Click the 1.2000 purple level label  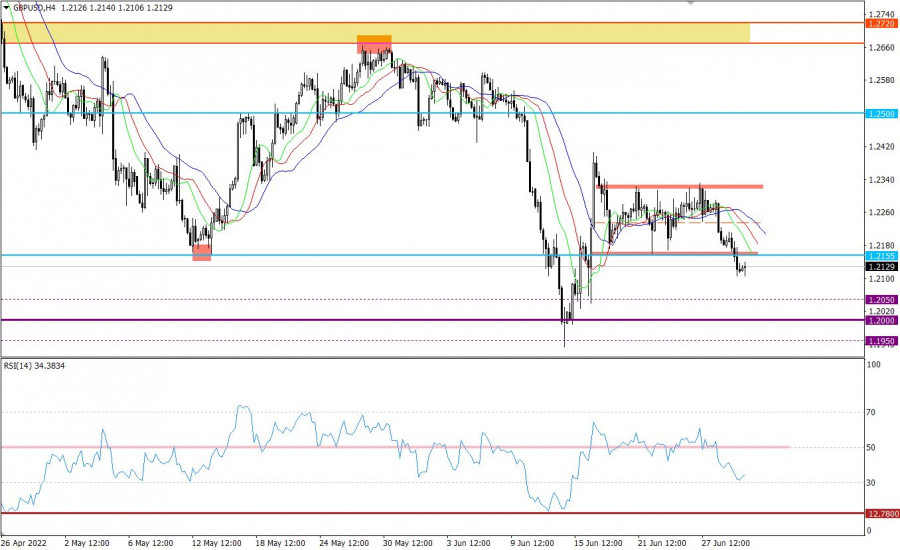pyautogui.click(x=881, y=320)
